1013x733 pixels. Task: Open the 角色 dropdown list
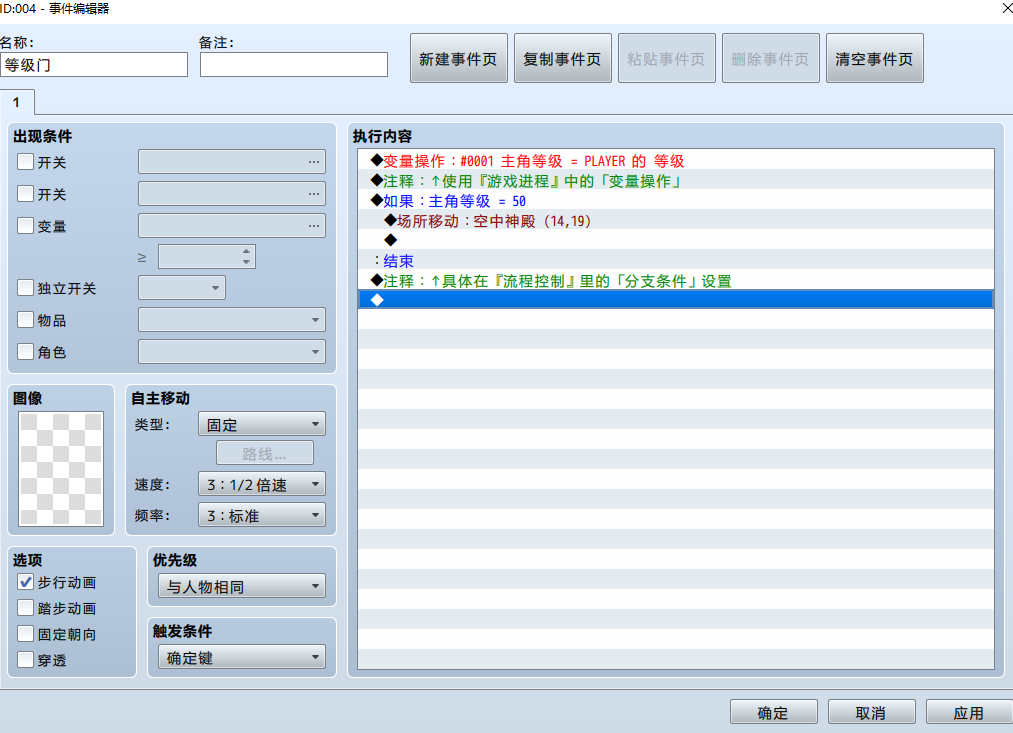pyautogui.click(x=232, y=352)
